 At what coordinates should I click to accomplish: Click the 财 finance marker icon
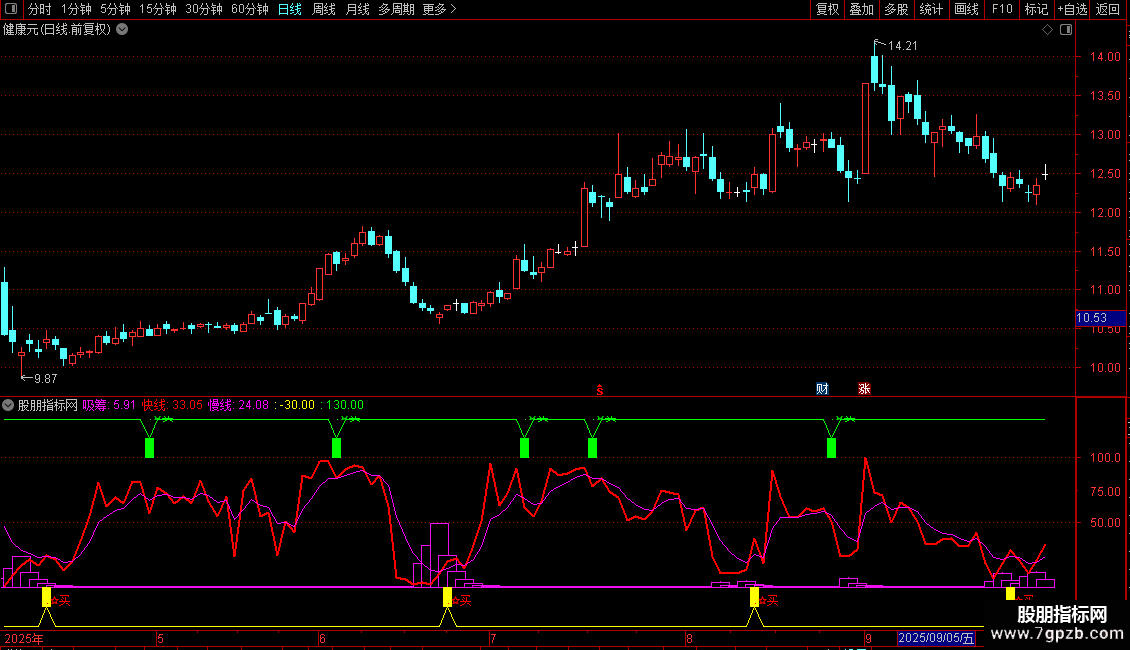tap(822, 389)
